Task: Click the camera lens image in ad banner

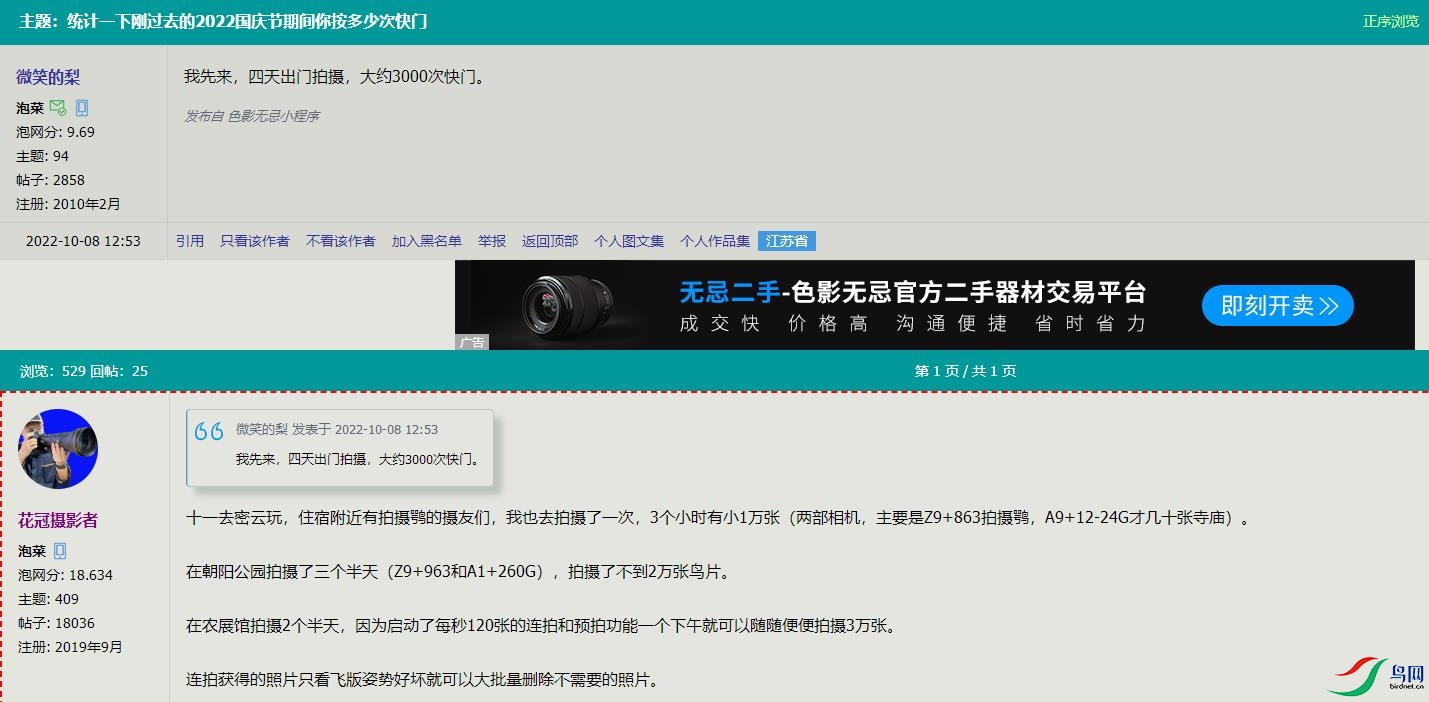Action: pos(558,304)
